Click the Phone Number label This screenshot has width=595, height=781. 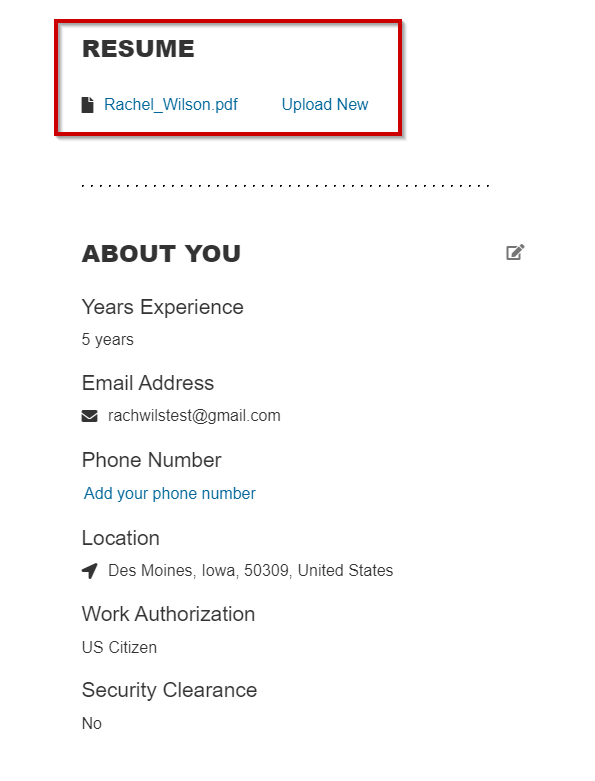(x=151, y=460)
